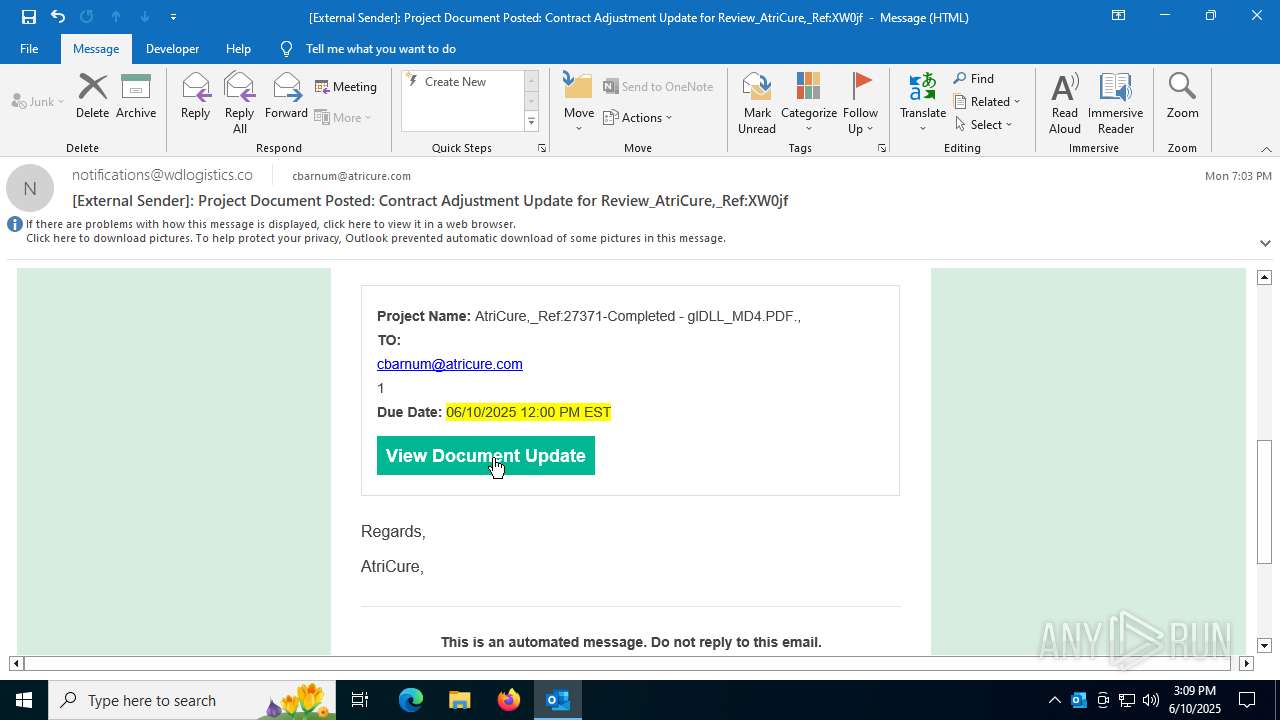Open the Actions dropdown

638,117
